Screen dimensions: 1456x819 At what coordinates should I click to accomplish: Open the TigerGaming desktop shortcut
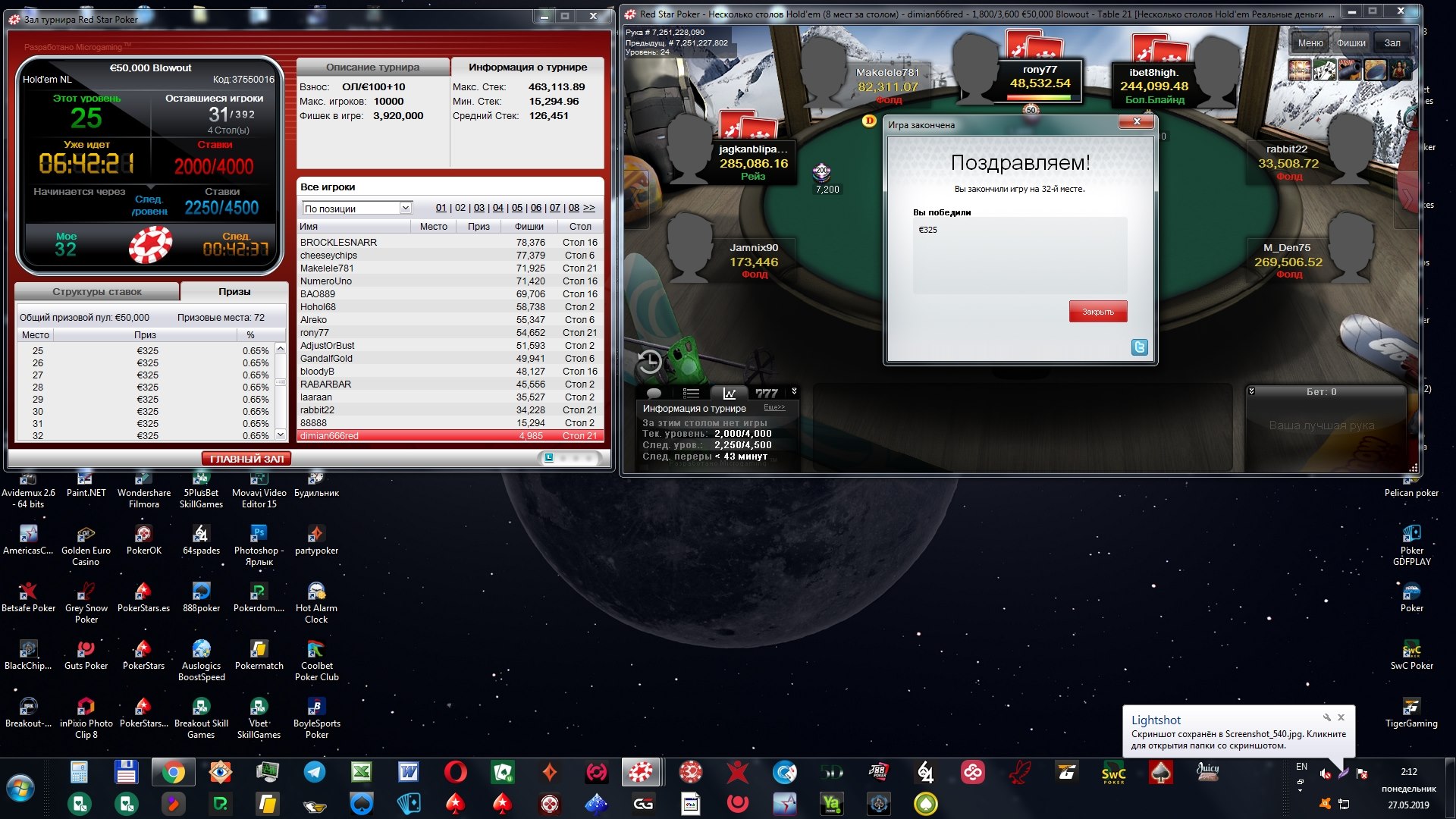[x=1411, y=713]
